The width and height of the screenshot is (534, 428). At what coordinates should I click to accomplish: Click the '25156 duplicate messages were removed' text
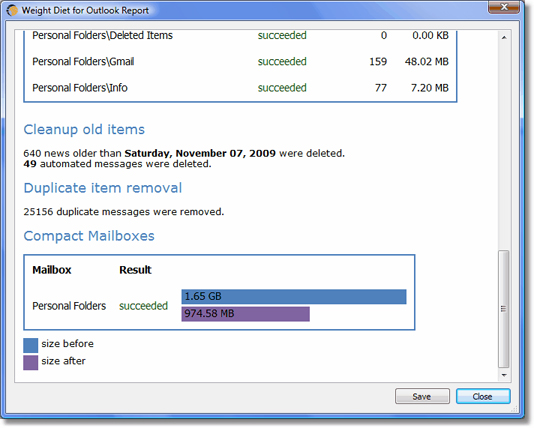click(124, 212)
